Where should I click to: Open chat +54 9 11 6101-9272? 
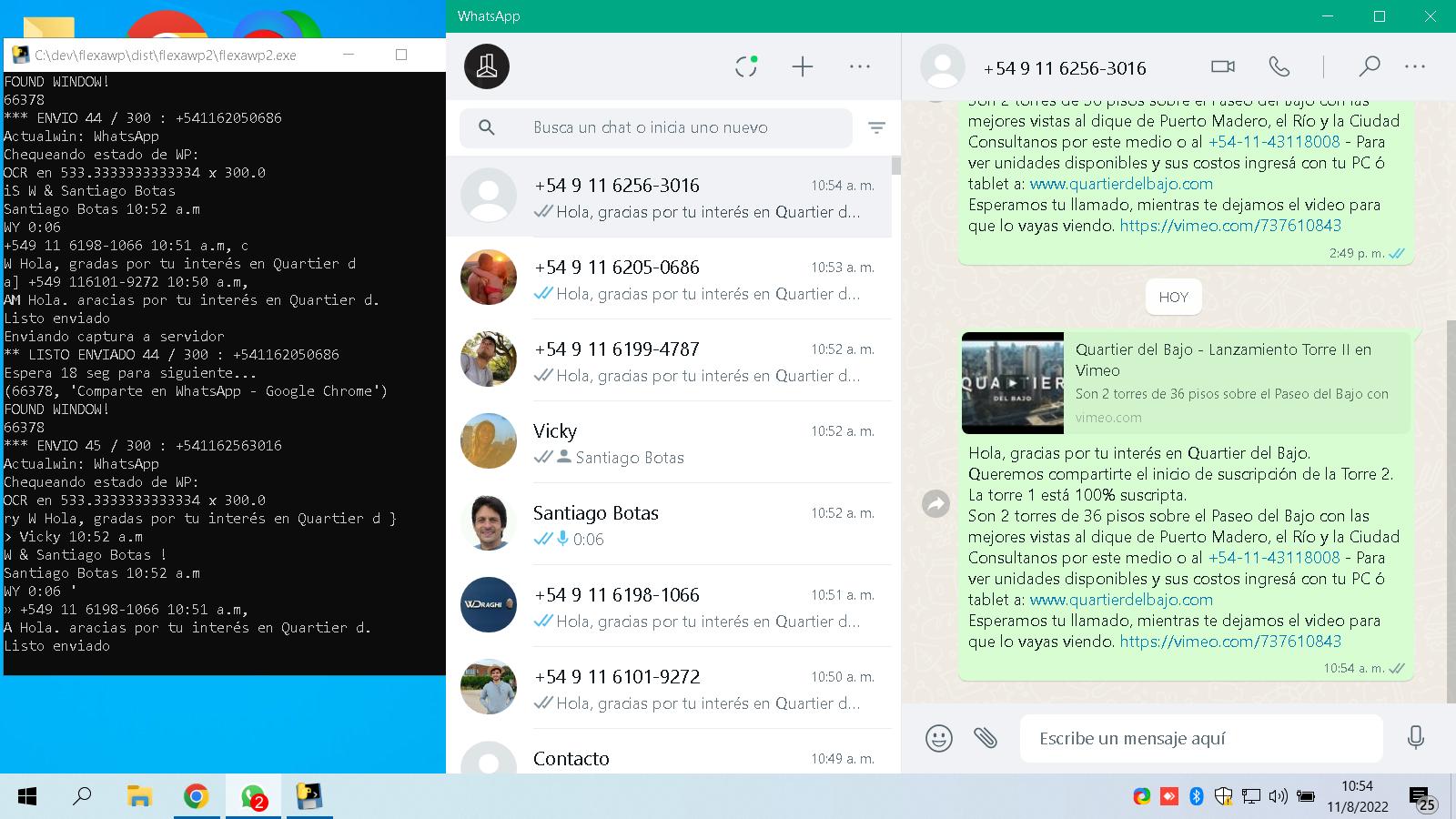(x=669, y=688)
